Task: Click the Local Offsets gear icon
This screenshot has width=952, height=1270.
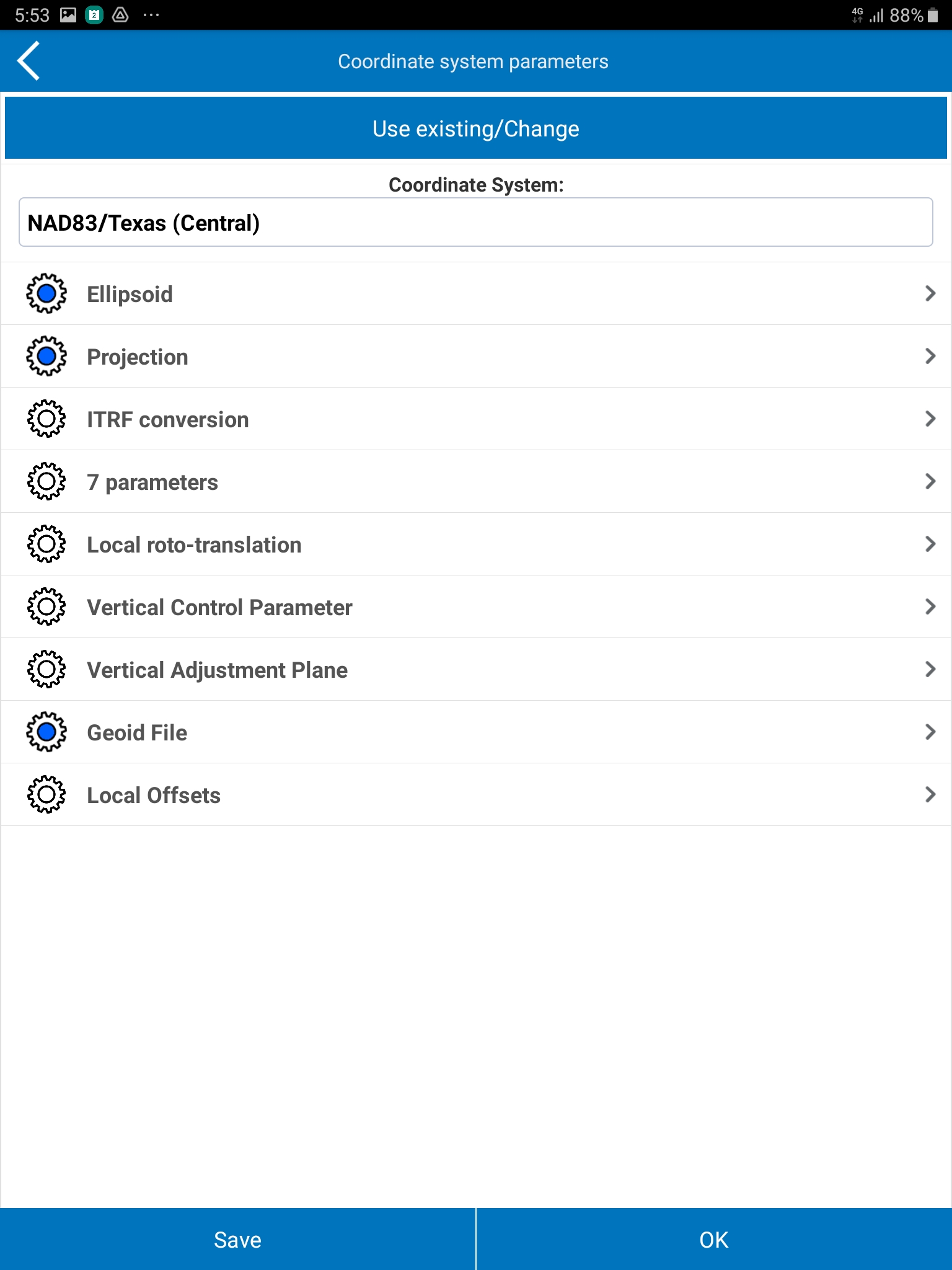Action: (46, 794)
